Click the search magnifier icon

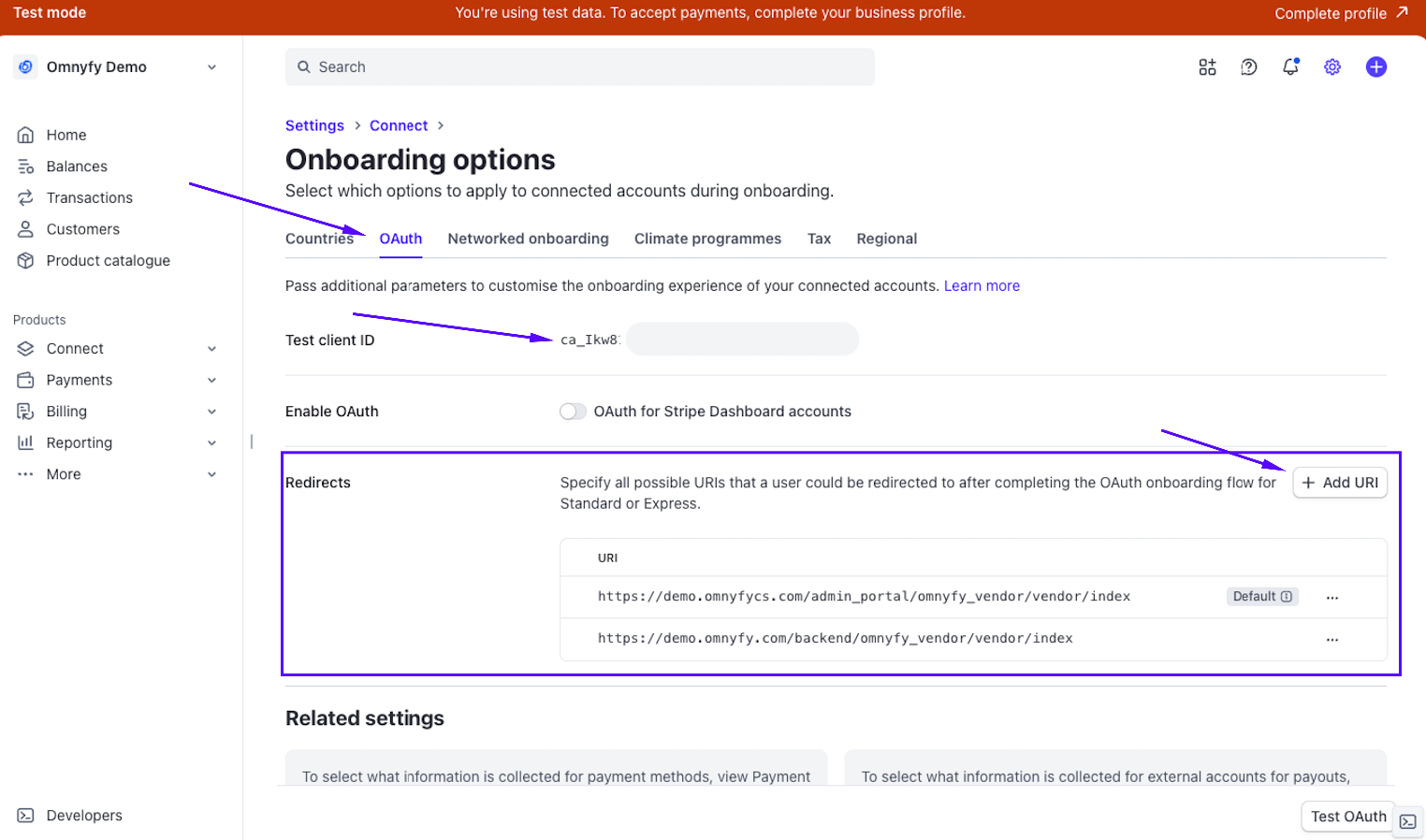[x=303, y=66]
